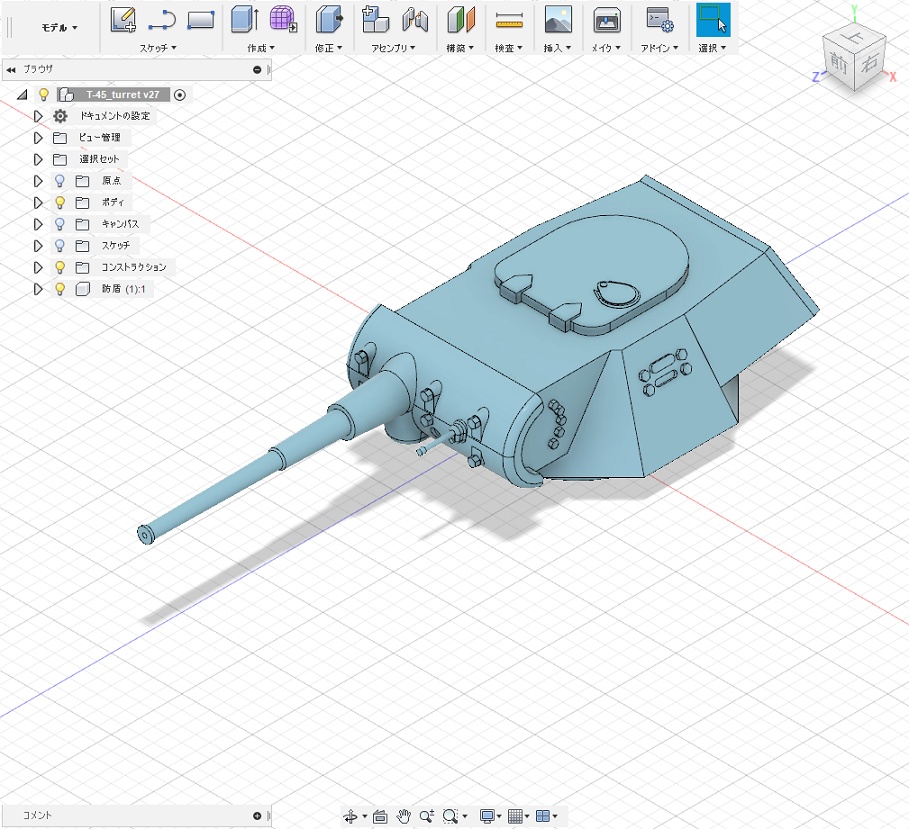The height and width of the screenshot is (829, 909).
Task: Select the Rectangle sketch tool icon
Action: 201,20
